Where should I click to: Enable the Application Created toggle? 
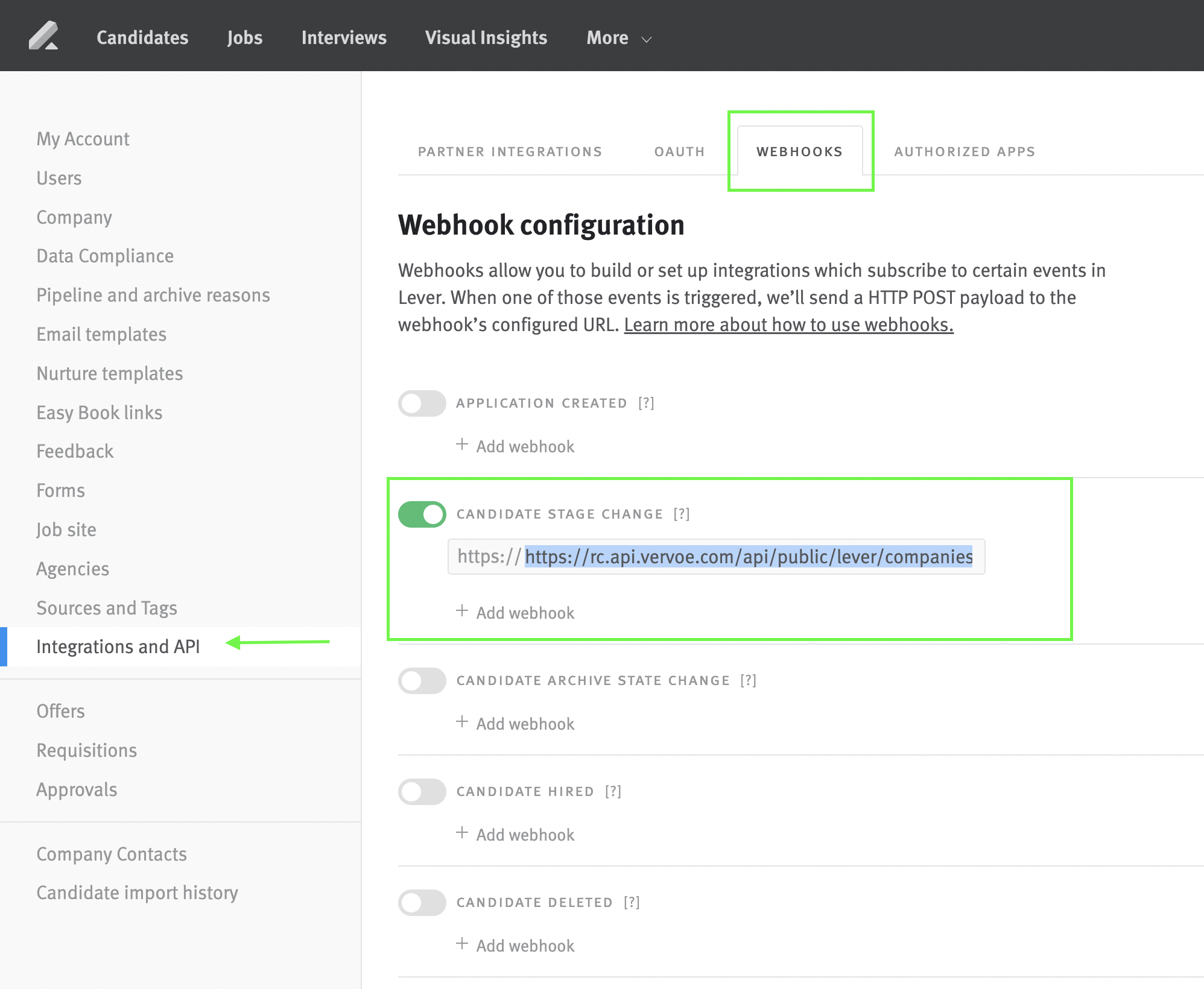pyautogui.click(x=422, y=403)
